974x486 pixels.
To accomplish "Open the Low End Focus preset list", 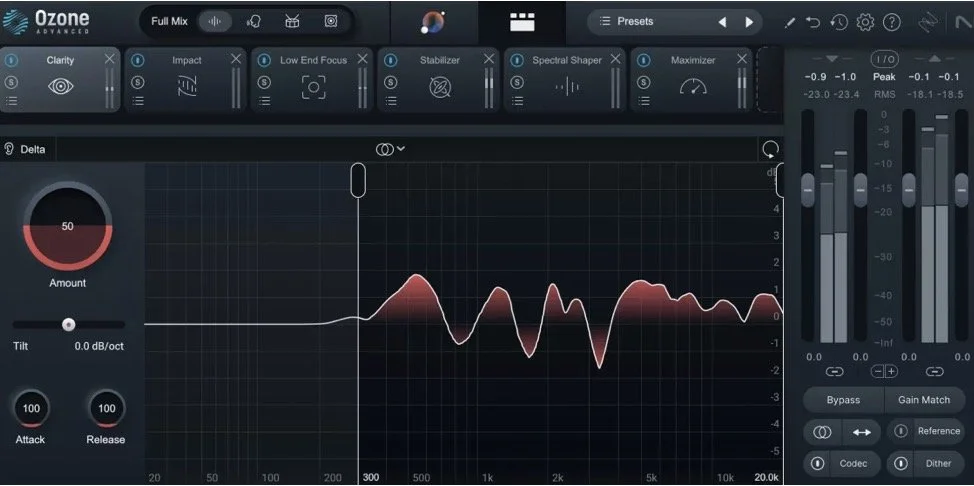I will (x=265, y=101).
